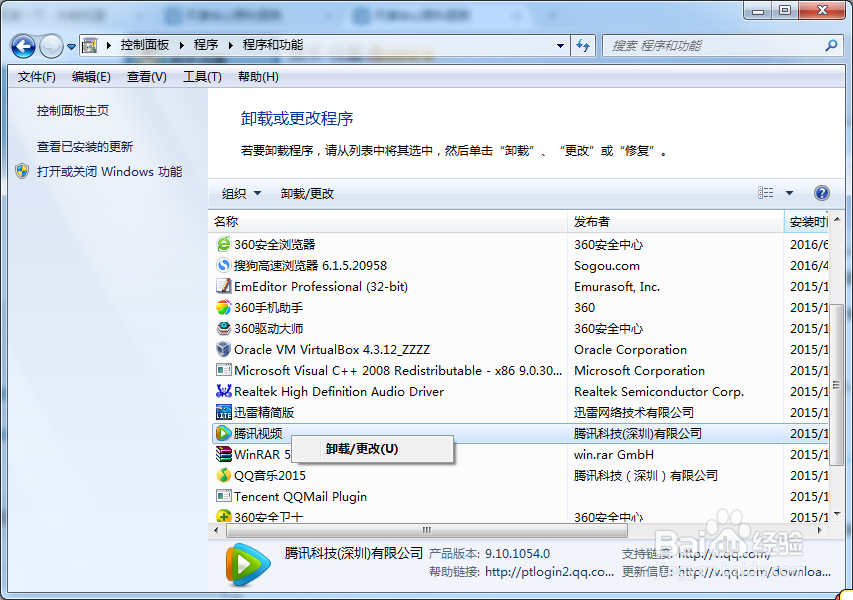Click the 360安全卫士 icon

(224, 516)
